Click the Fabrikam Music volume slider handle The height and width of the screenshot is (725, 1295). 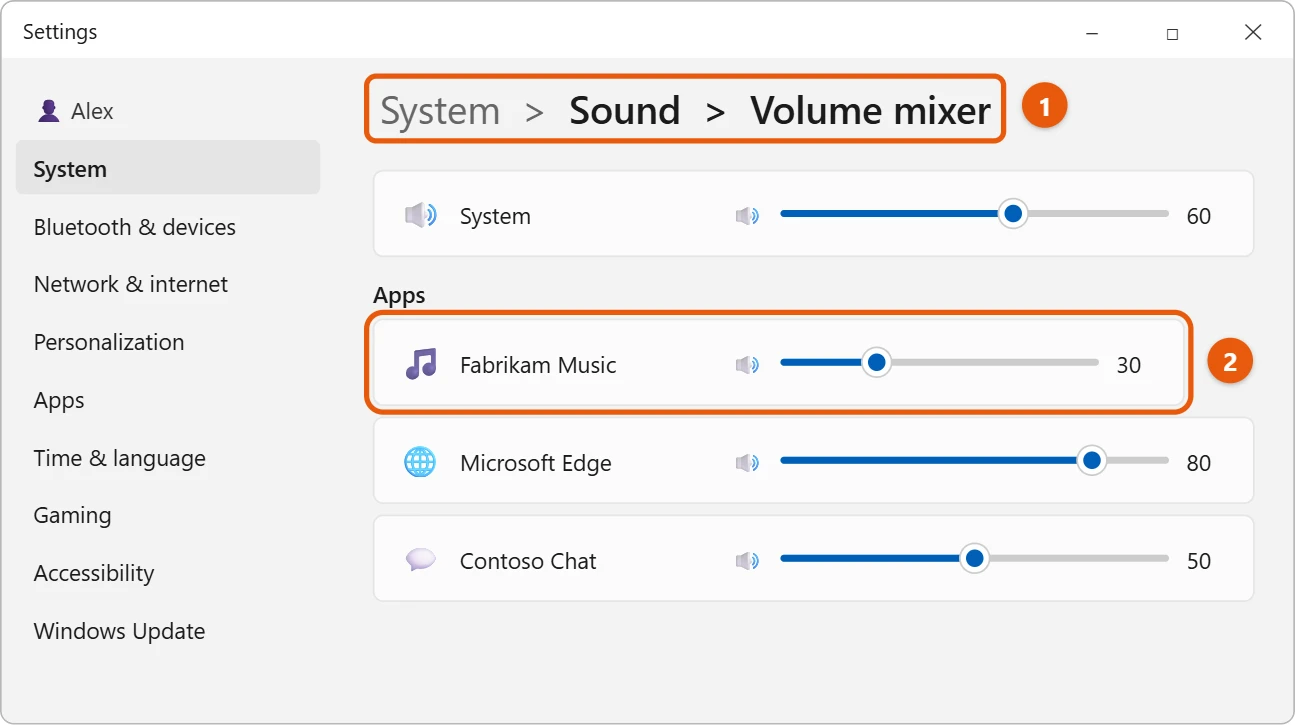pos(877,362)
